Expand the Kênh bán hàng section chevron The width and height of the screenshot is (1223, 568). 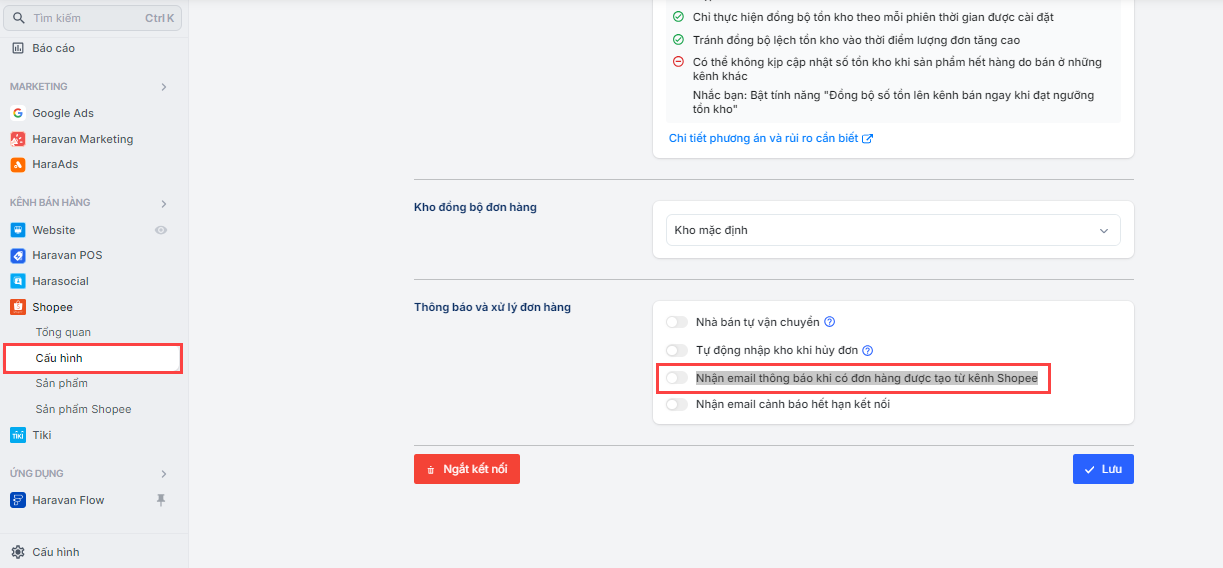(x=164, y=203)
